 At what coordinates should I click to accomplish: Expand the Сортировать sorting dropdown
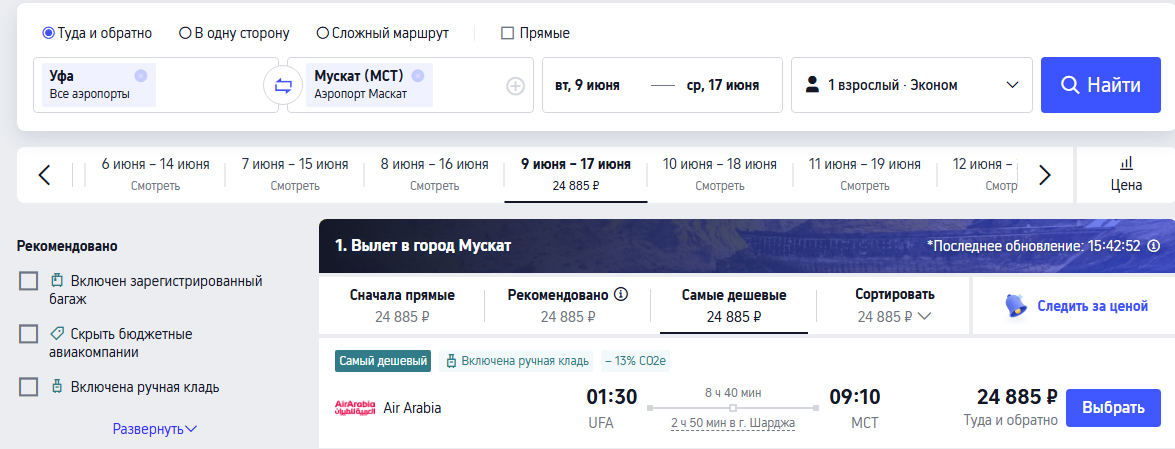[894, 305]
